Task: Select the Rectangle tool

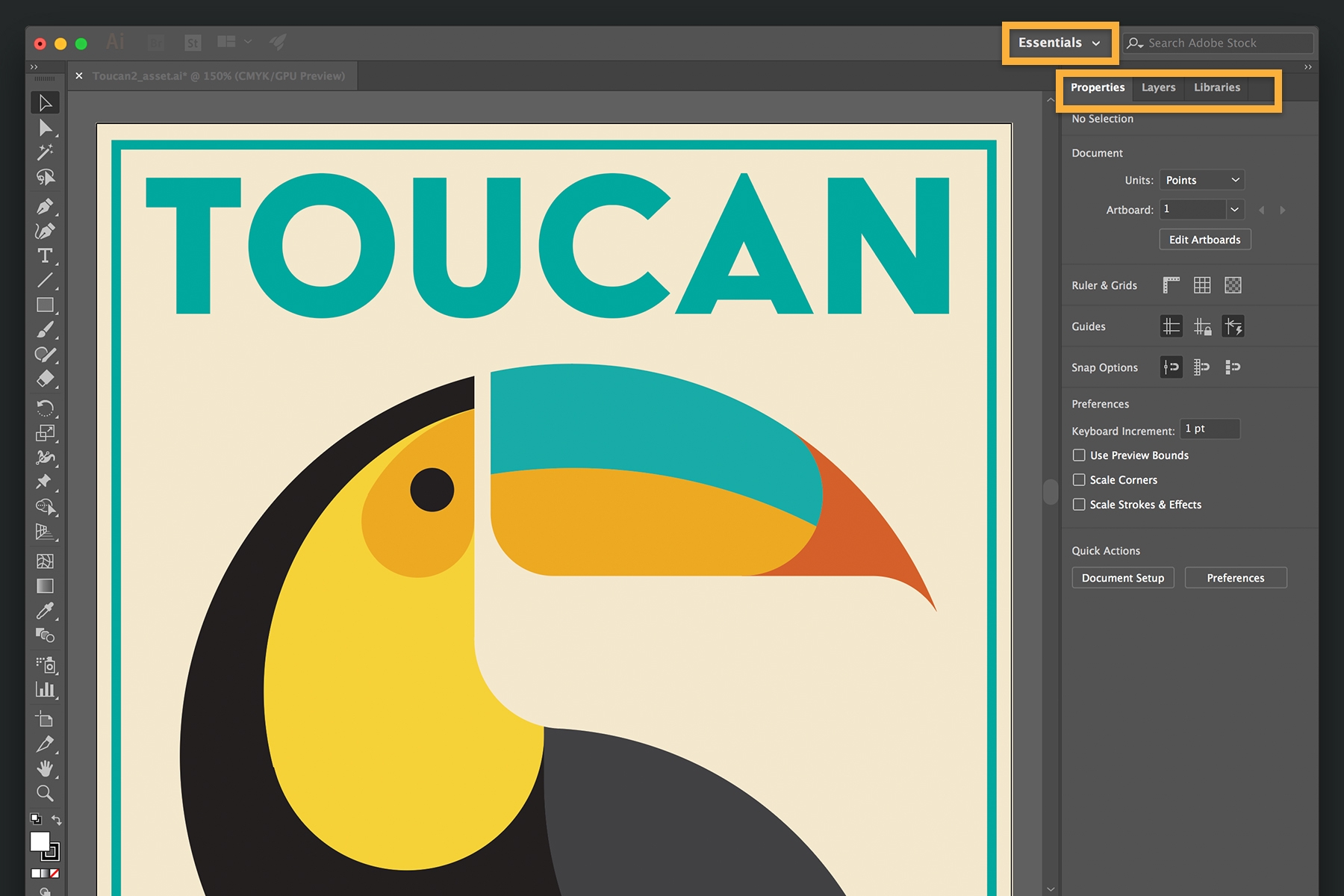Action: 45,305
